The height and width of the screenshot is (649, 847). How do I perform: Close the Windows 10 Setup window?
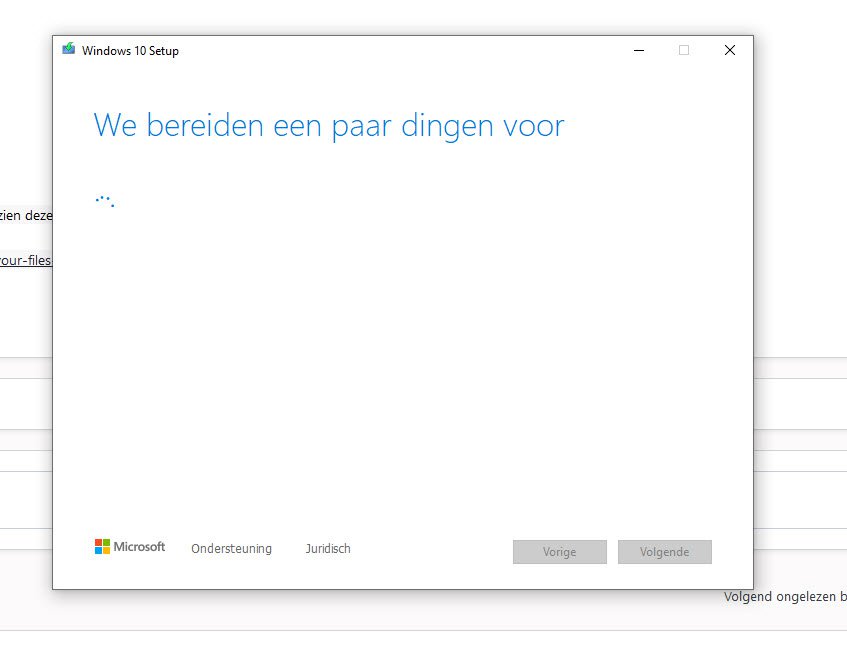tap(730, 50)
